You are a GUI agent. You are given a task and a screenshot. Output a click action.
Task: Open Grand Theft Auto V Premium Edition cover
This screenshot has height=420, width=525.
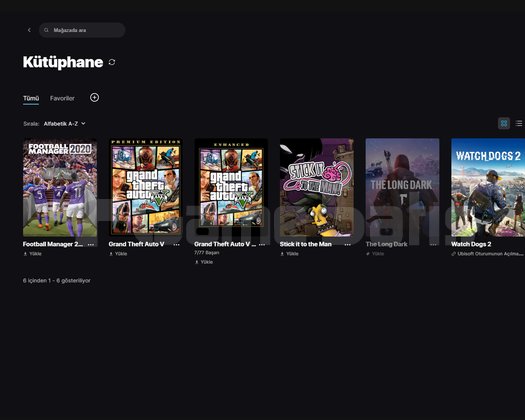click(x=146, y=188)
